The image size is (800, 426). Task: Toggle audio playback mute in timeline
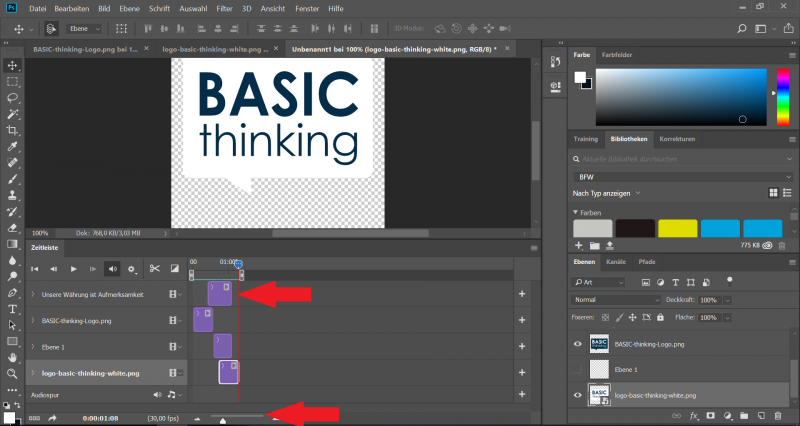[112, 269]
